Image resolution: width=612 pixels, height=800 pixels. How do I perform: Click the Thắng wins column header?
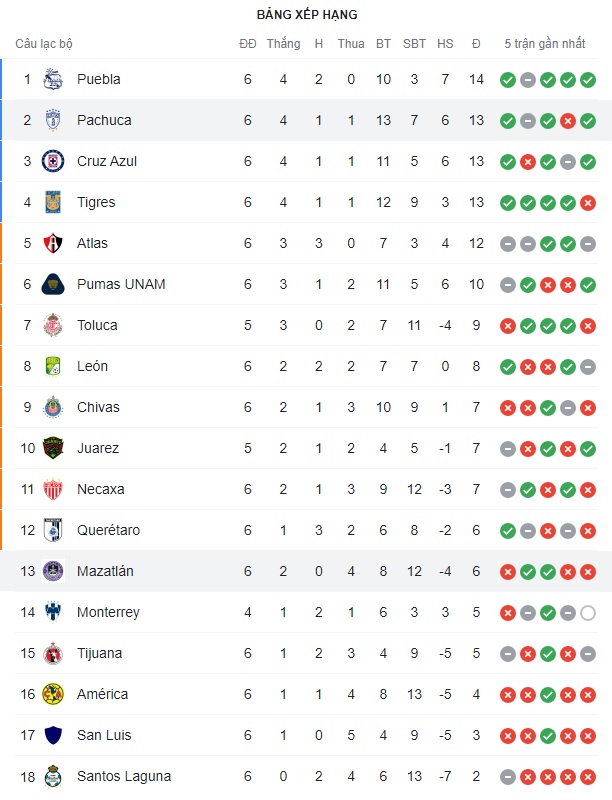tap(284, 44)
